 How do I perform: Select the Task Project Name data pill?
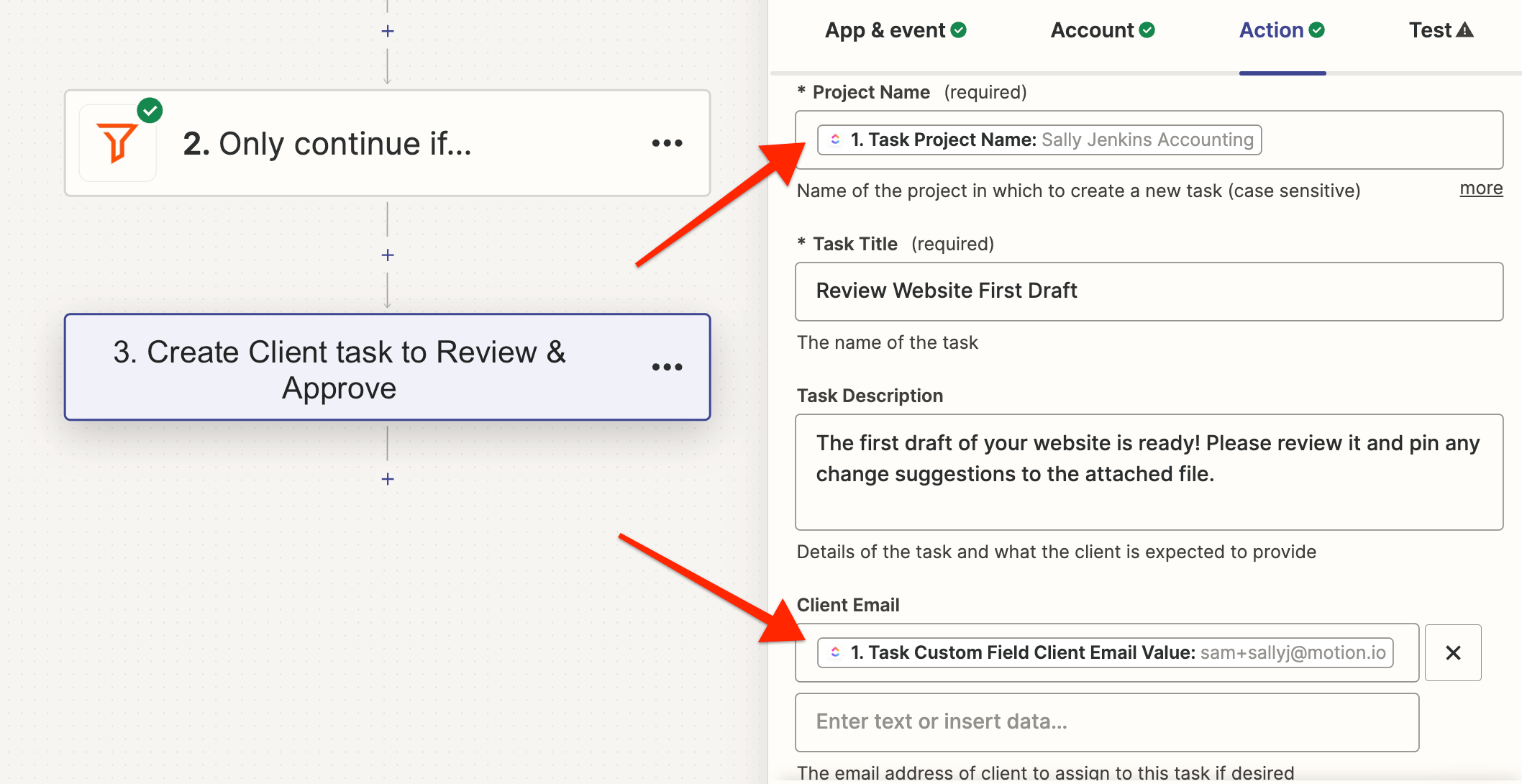[x=1039, y=140]
